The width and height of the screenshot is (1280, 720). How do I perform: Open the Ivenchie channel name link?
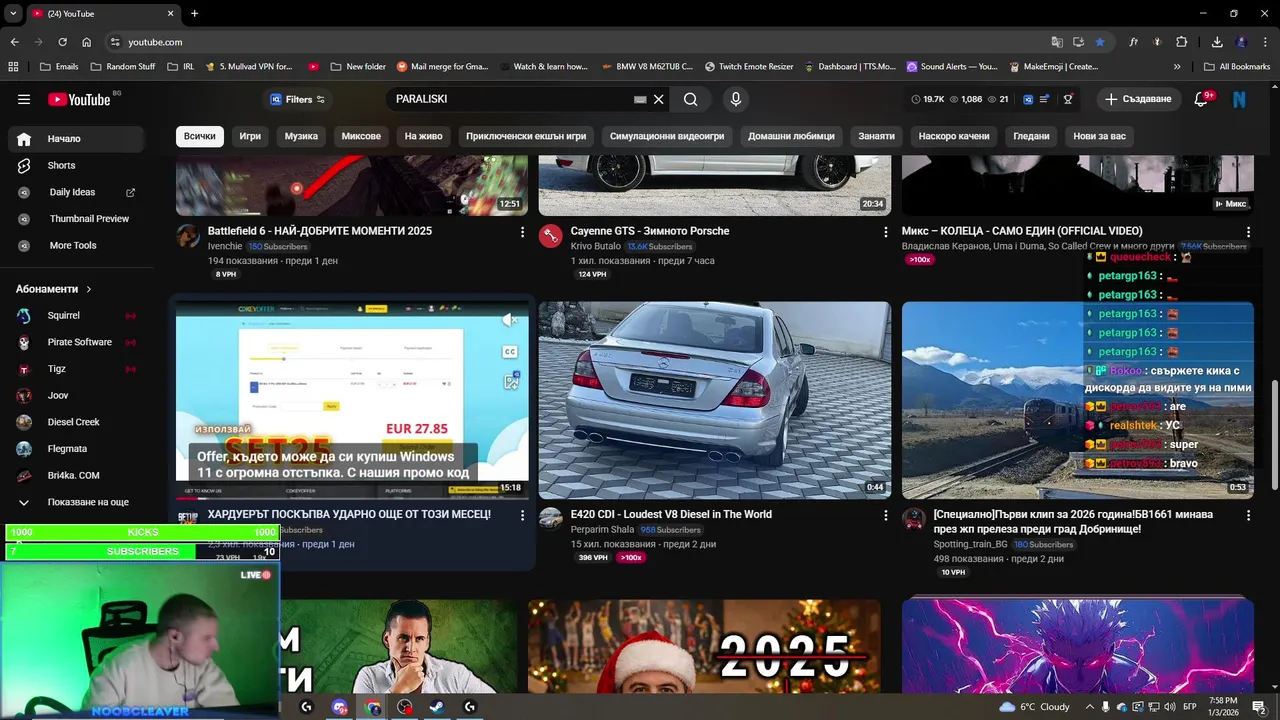225,246
